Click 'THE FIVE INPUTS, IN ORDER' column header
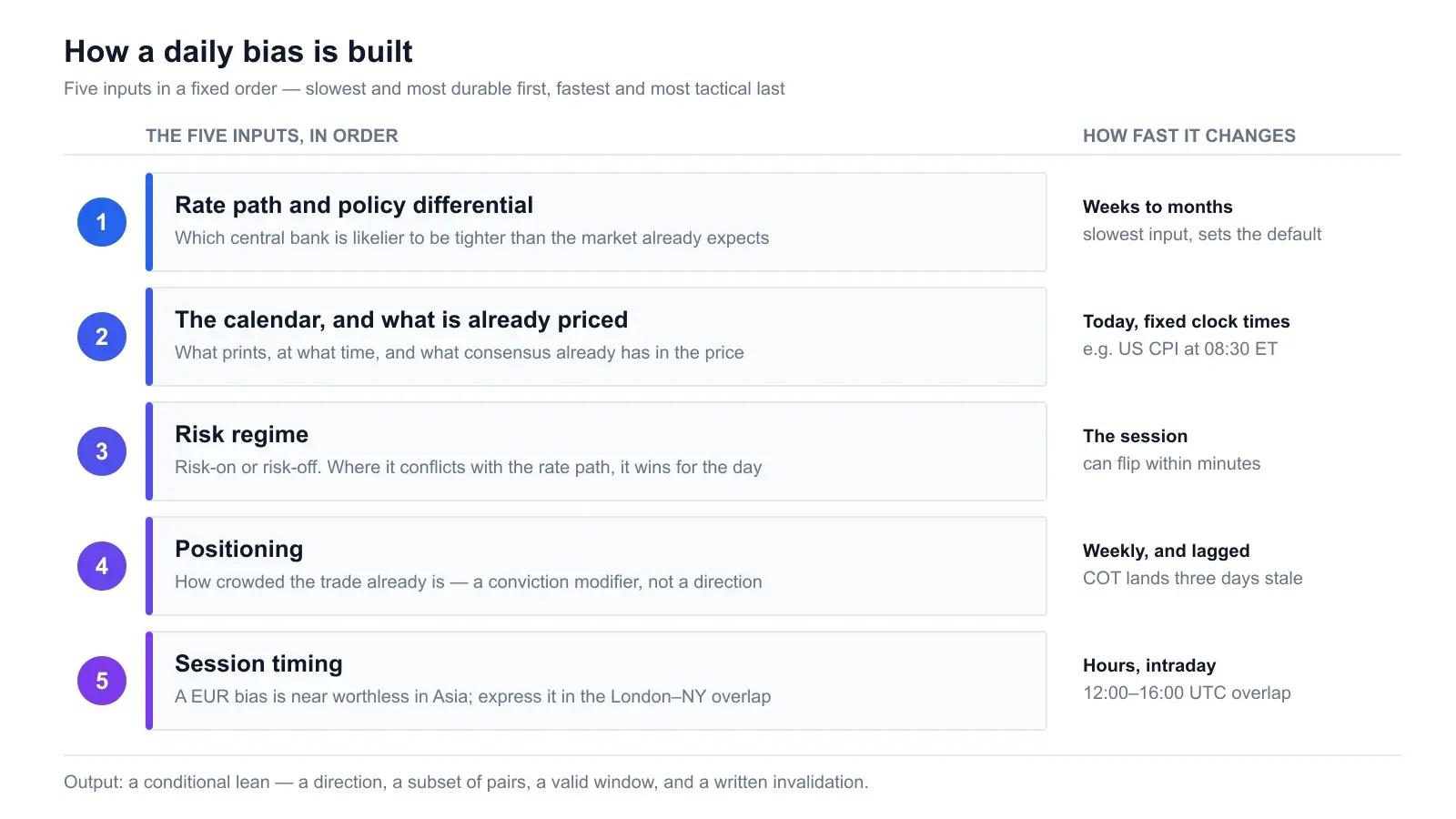Viewport: 1456px width, 819px height. pyautogui.click(x=272, y=136)
